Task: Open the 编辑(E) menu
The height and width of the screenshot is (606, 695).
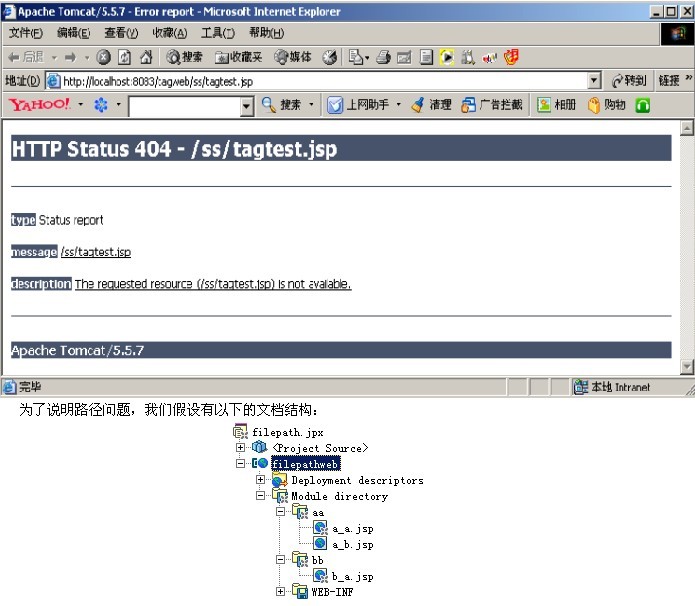Action: point(74,33)
